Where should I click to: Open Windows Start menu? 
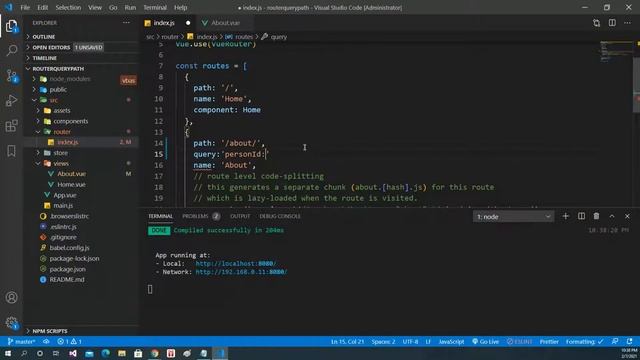(8, 353)
